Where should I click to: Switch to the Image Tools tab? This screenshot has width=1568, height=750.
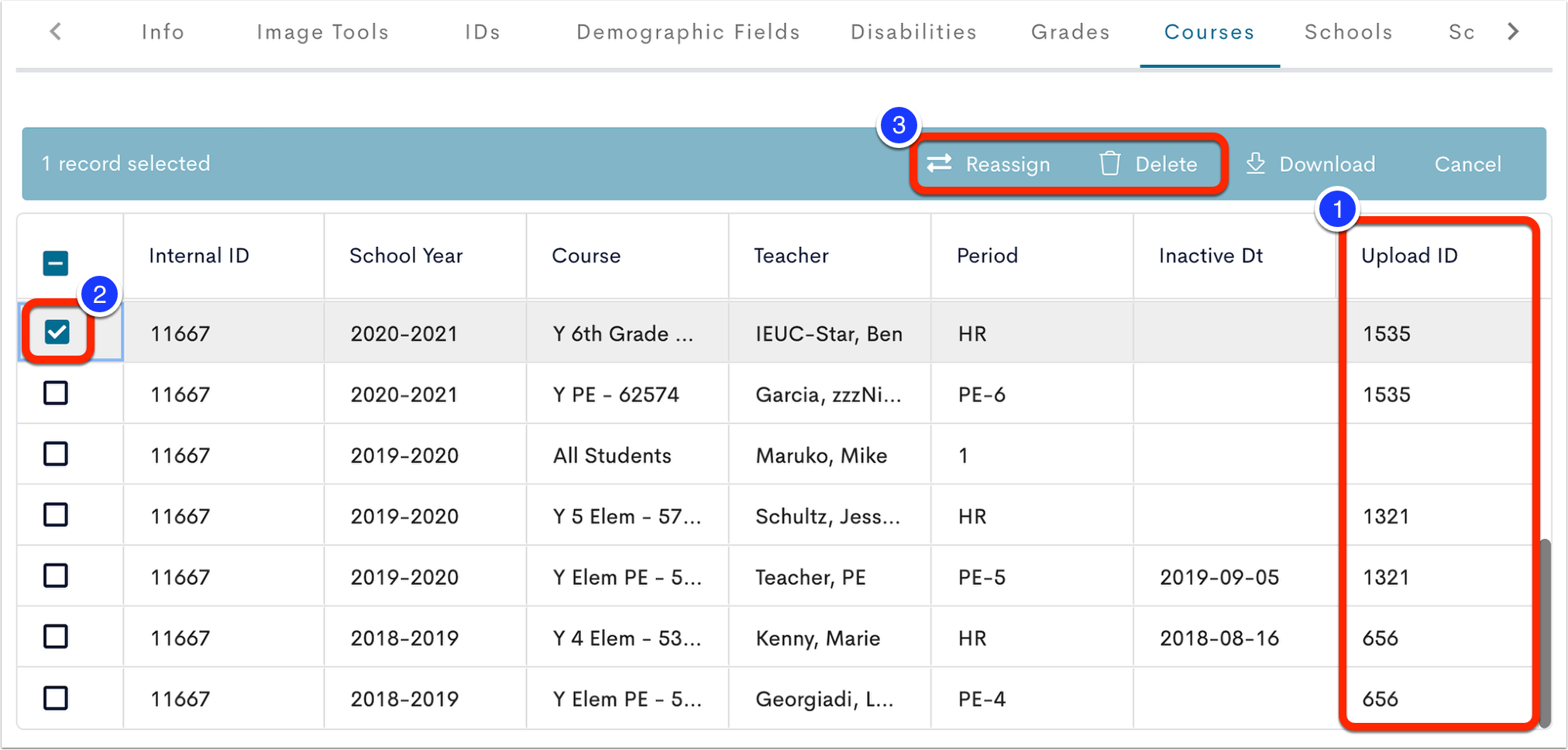tap(323, 32)
